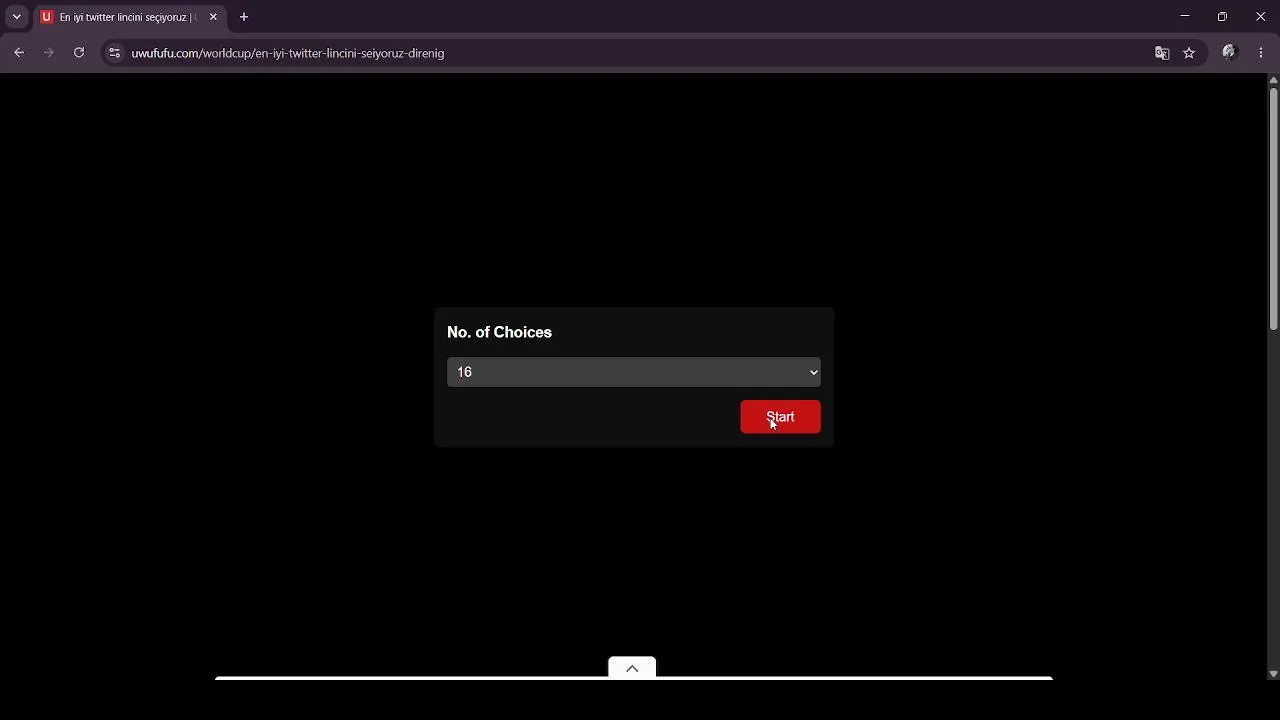Open the No. of Choices dropdown showing 16

(x=634, y=372)
